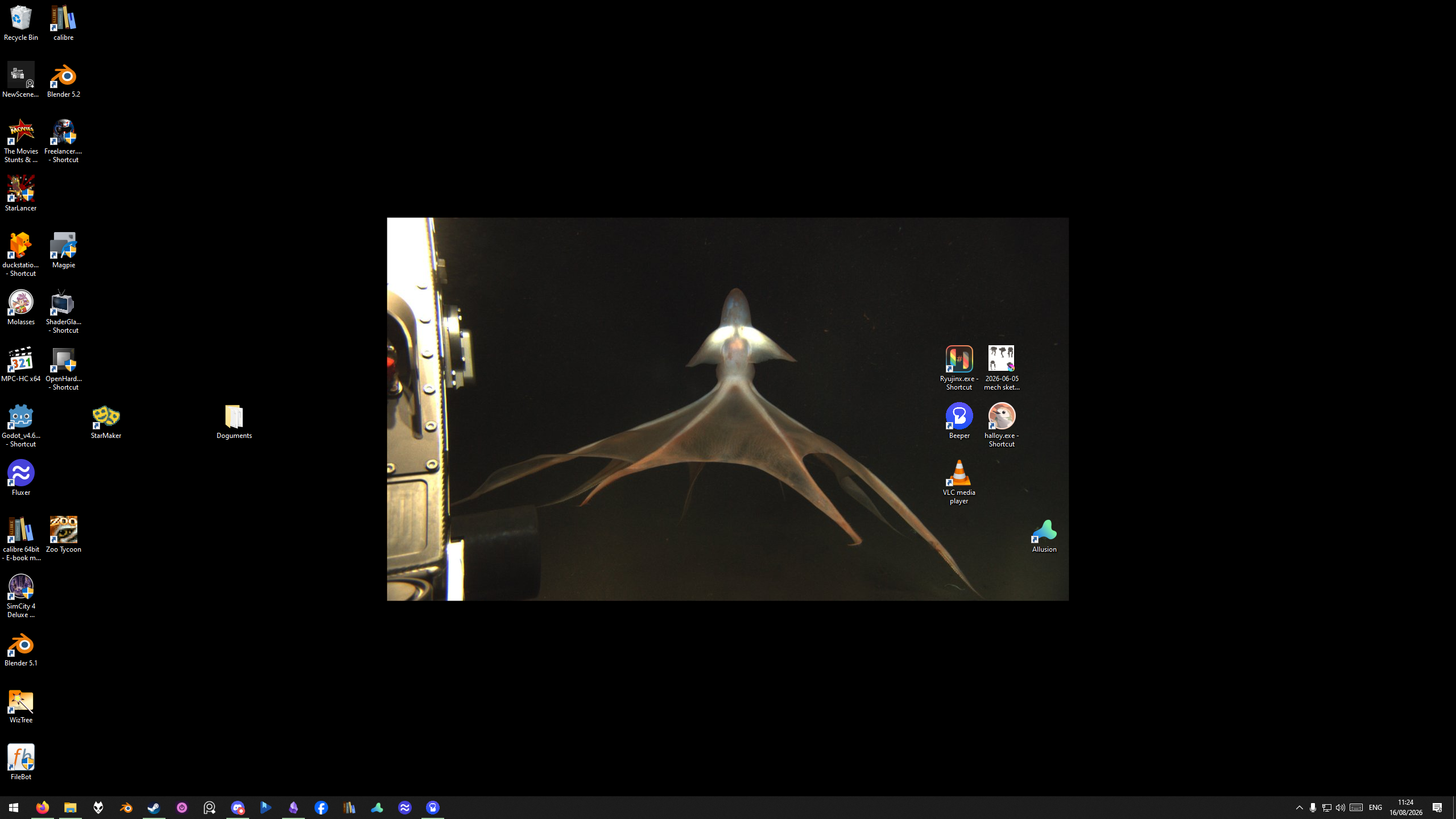Launch Allusion from the taskbar
Image resolution: width=1456 pixels, height=819 pixels.
(x=377, y=808)
